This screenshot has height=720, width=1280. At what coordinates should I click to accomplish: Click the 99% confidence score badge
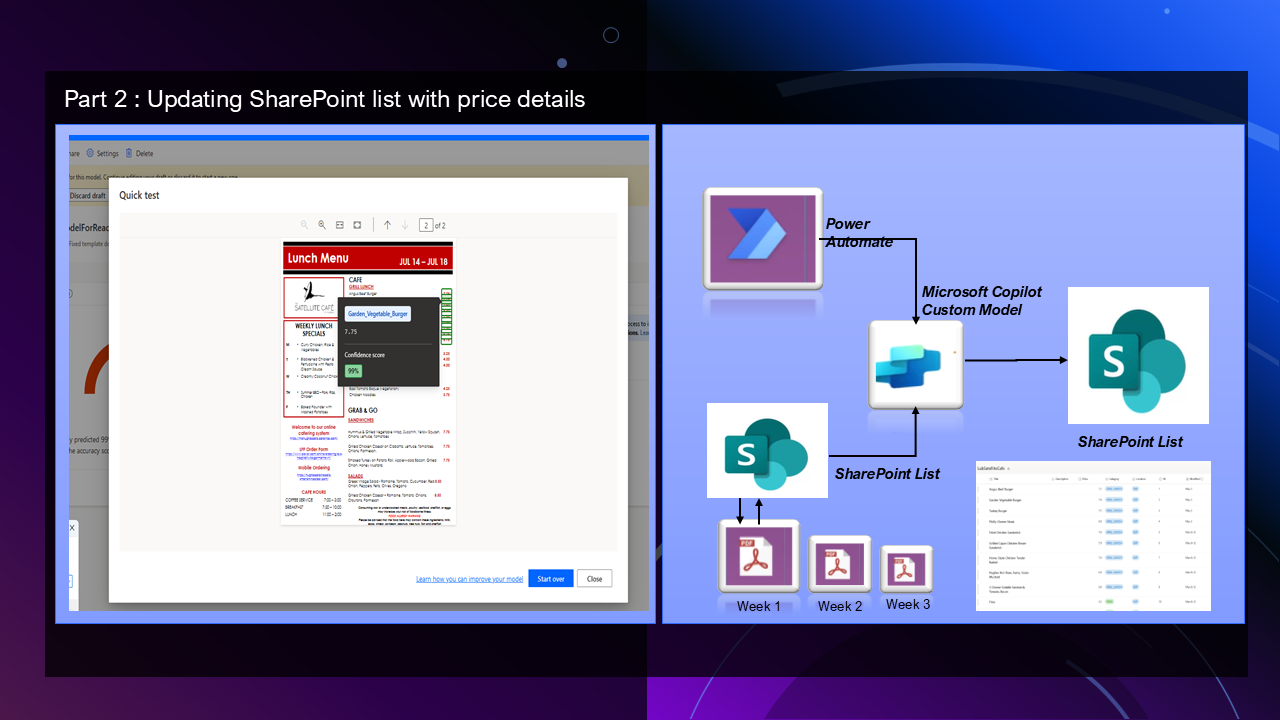[x=353, y=371]
